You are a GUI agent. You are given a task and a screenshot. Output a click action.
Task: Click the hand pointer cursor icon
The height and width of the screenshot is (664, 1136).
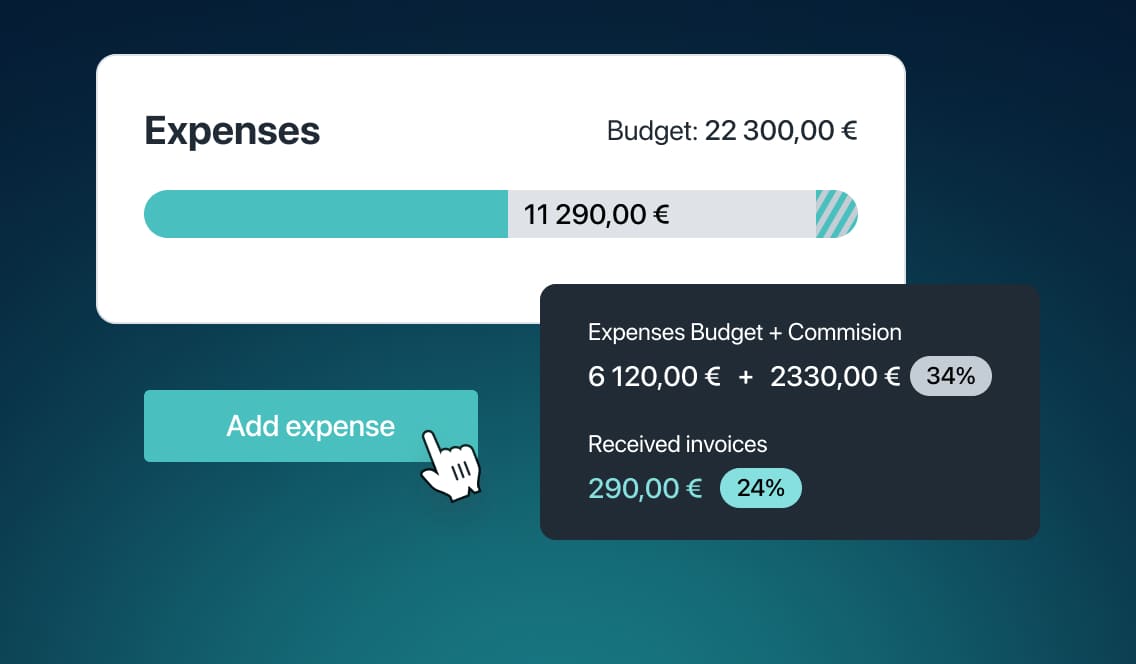[x=451, y=465]
